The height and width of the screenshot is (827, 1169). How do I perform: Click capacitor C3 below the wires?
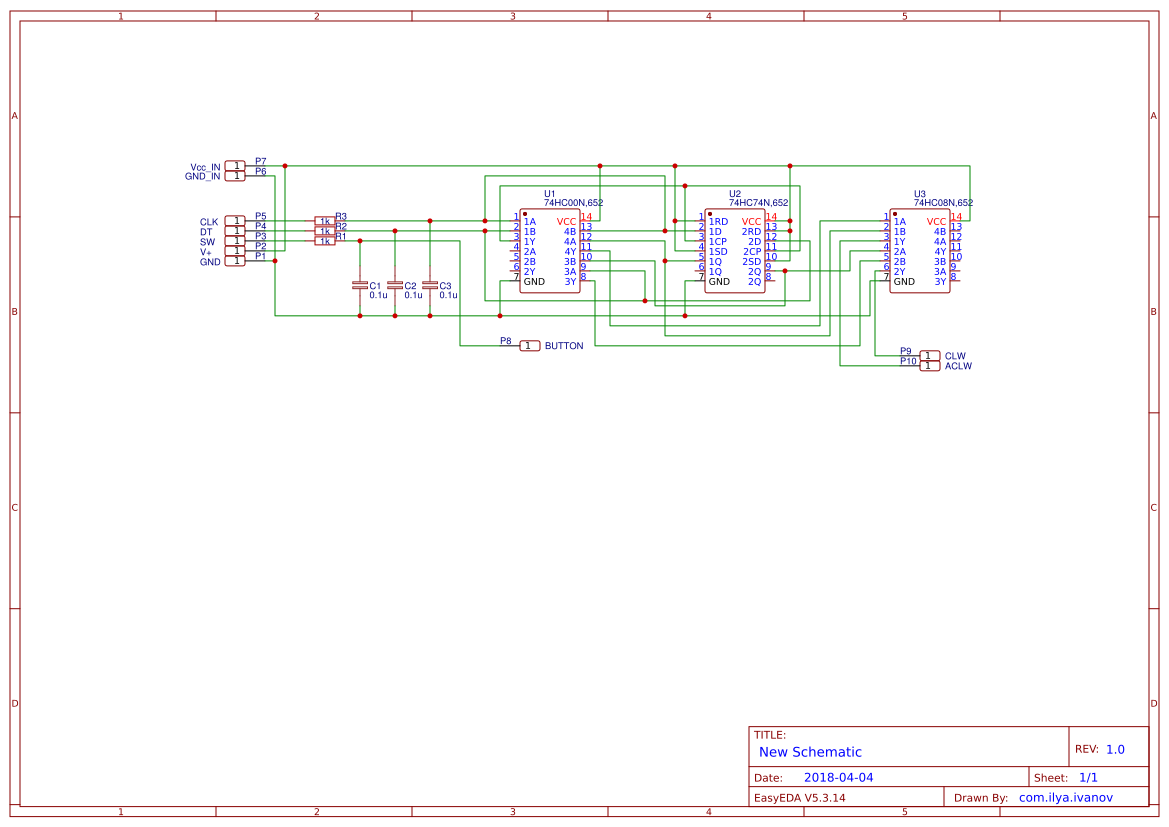[430, 285]
